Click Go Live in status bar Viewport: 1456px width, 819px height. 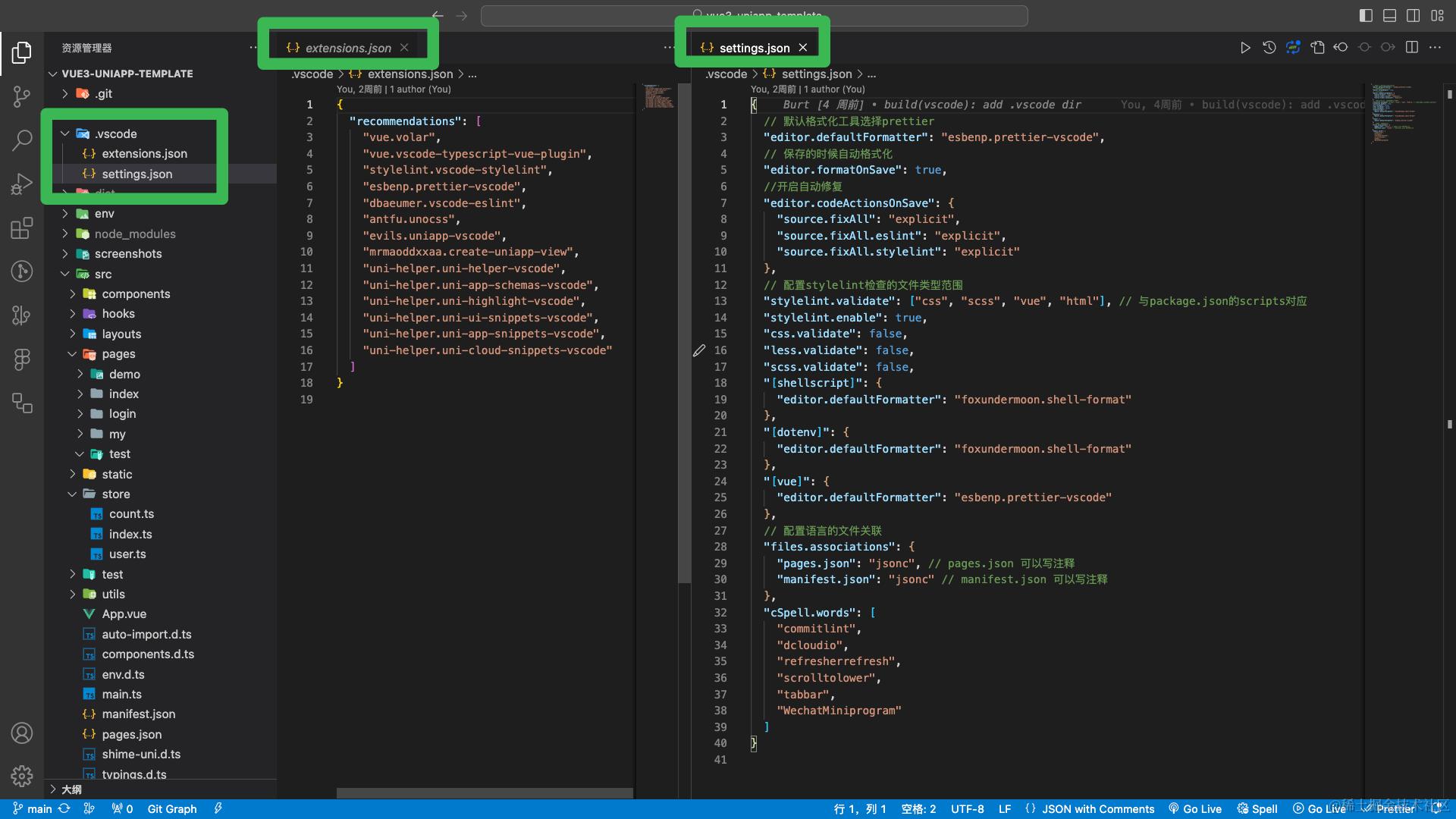click(x=1196, y=809)
